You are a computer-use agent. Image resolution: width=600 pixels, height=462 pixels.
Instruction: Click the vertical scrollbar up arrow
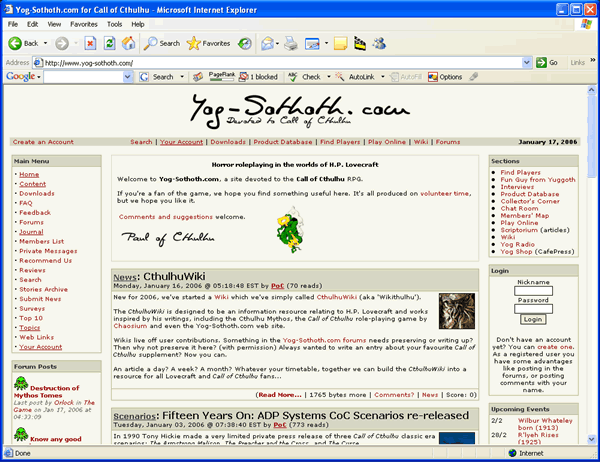click(x=592, y=90)
